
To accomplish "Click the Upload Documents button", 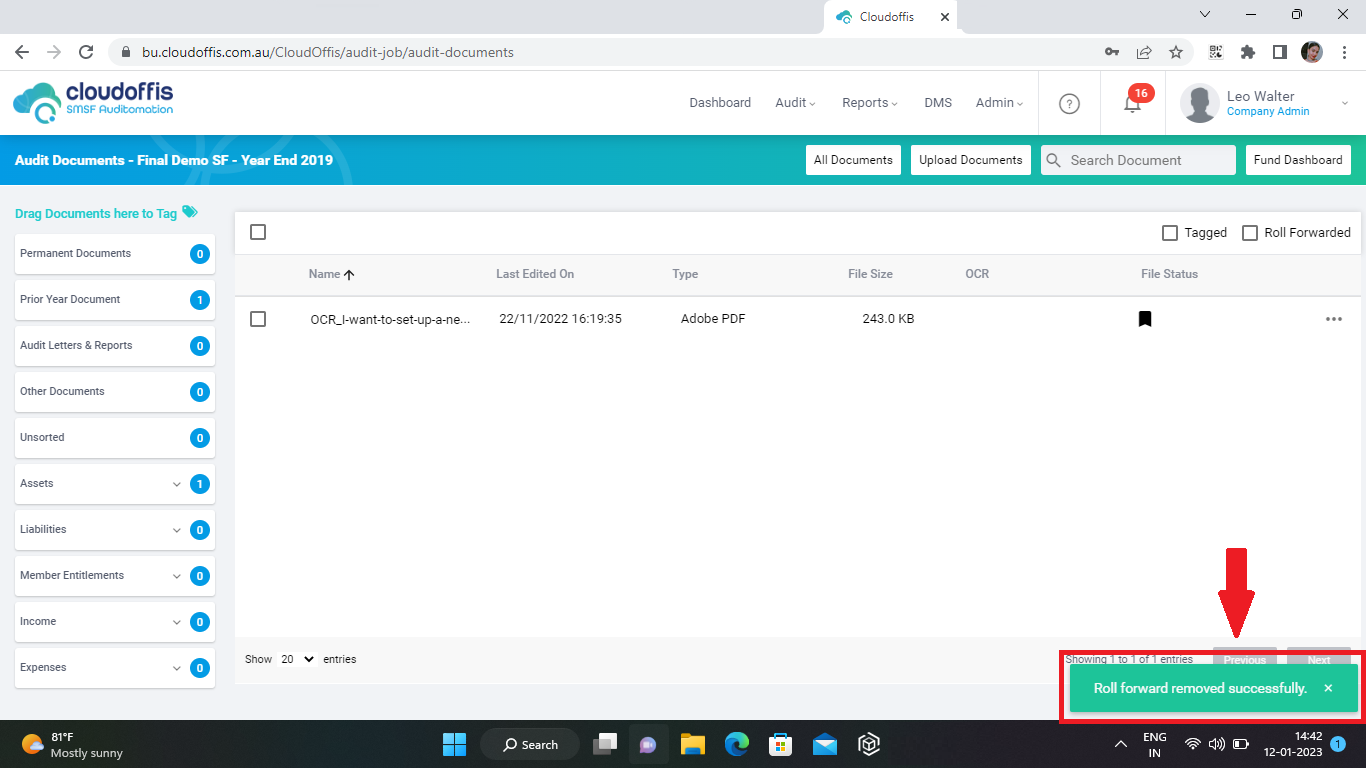I will [970, 160].
